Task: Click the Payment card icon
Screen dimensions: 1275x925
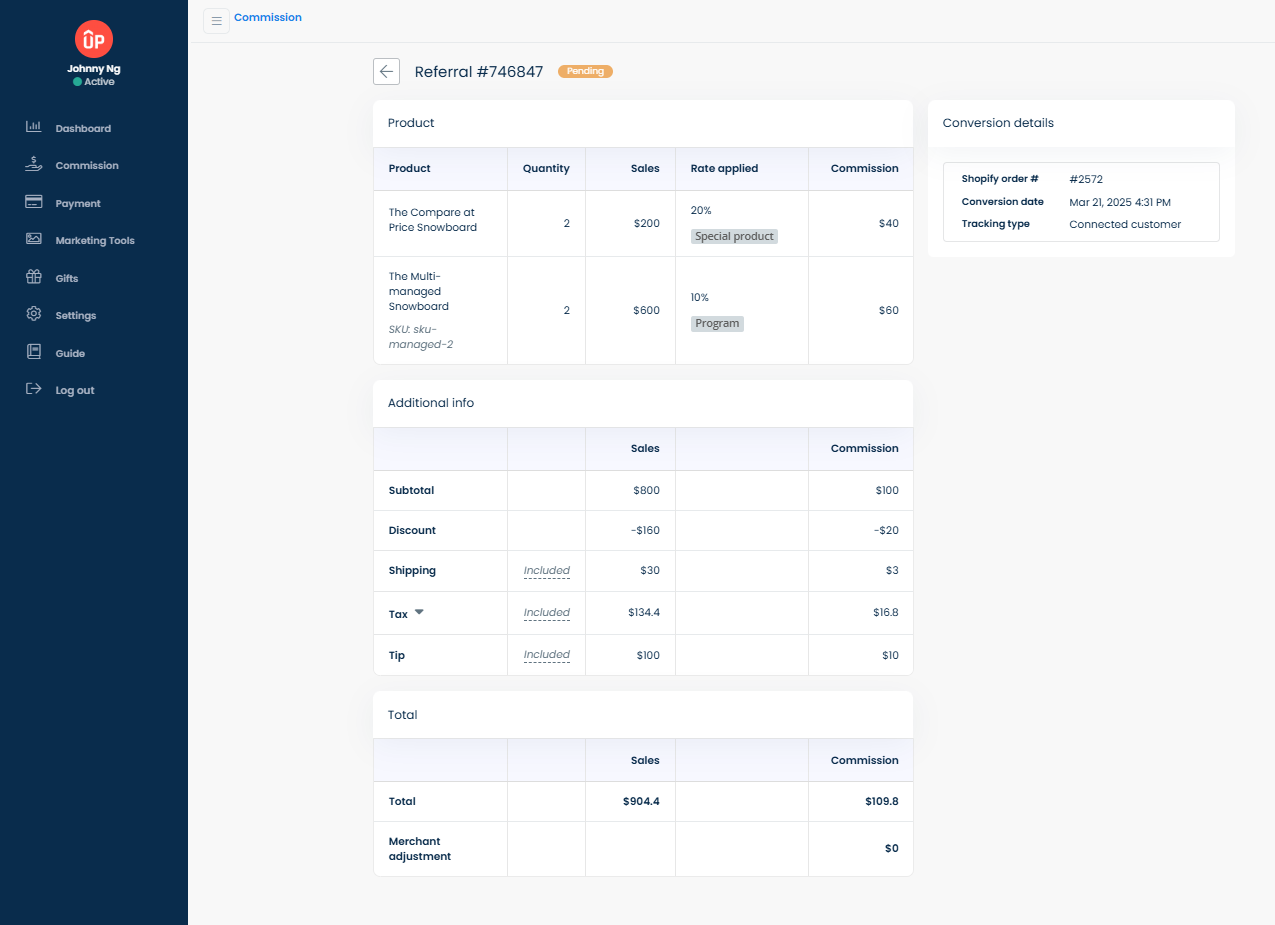Action: [33, 202]
